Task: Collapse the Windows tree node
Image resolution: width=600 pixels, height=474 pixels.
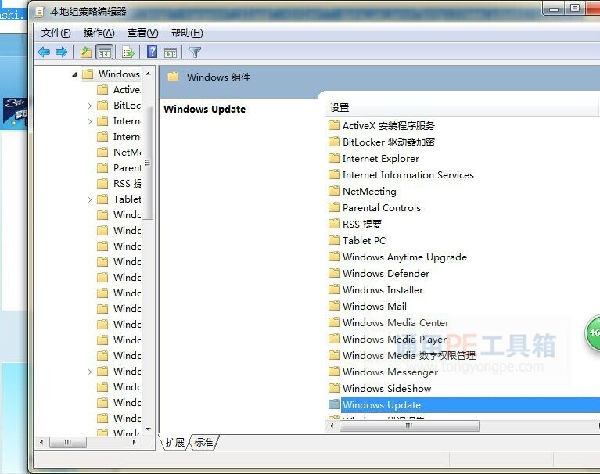Action: (x=75, y=74)
